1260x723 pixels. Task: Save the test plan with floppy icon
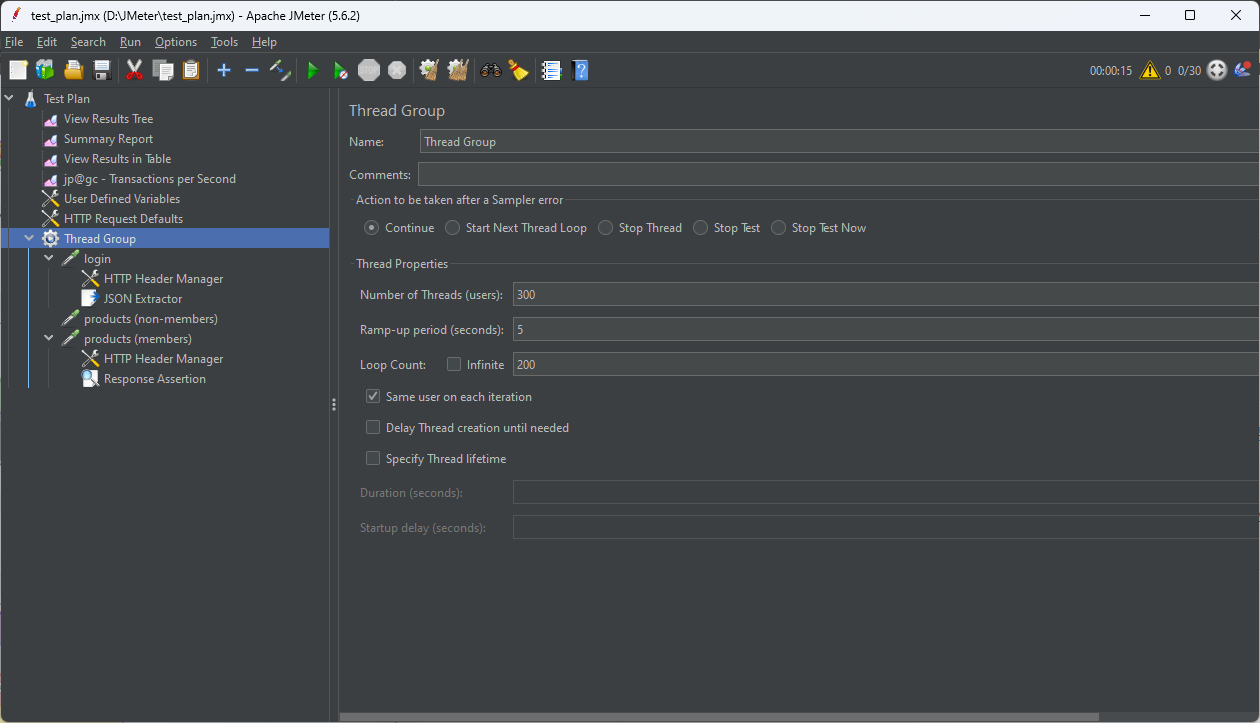click(101, 70)
